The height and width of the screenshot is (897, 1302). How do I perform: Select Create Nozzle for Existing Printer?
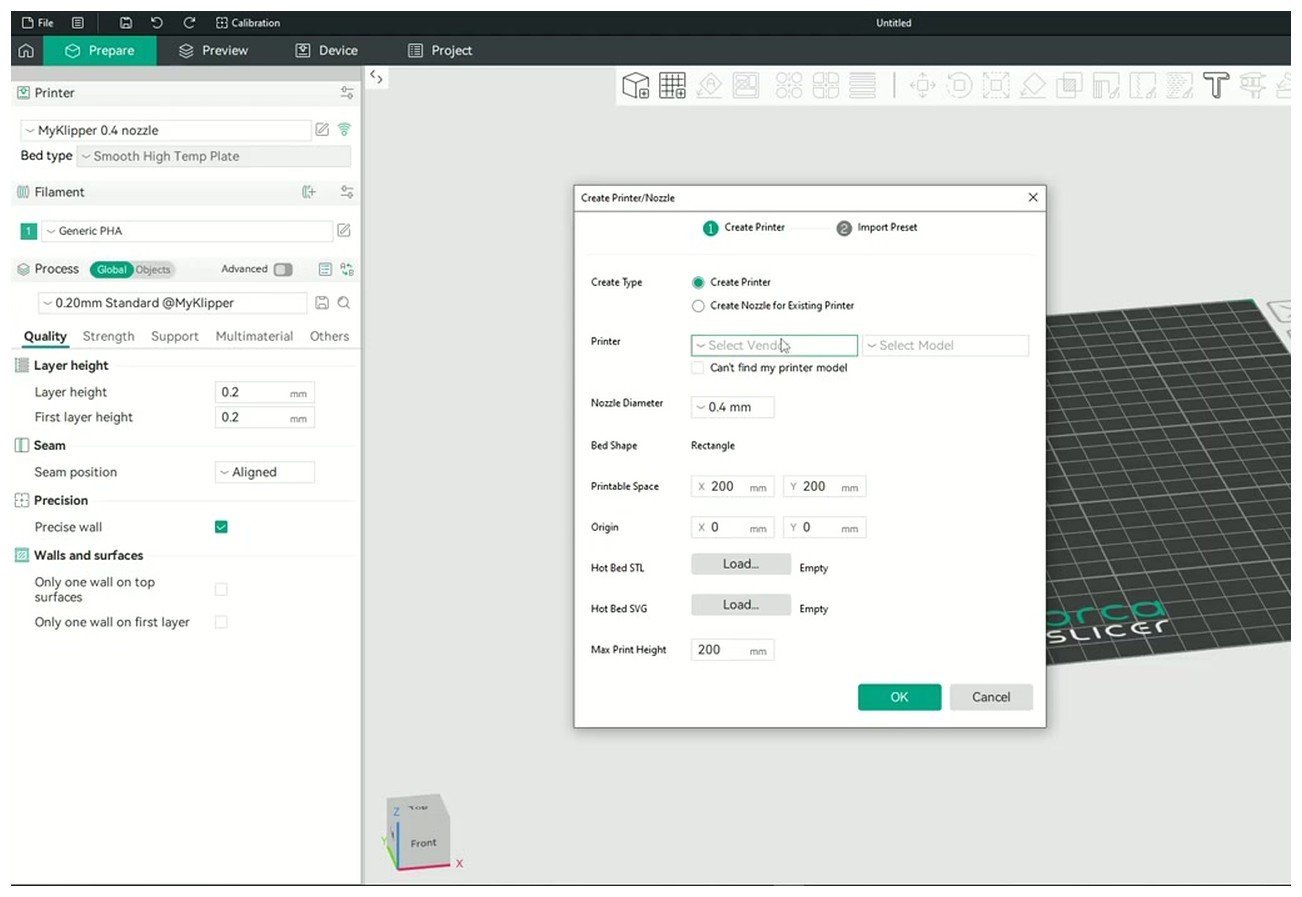point(698,306)
